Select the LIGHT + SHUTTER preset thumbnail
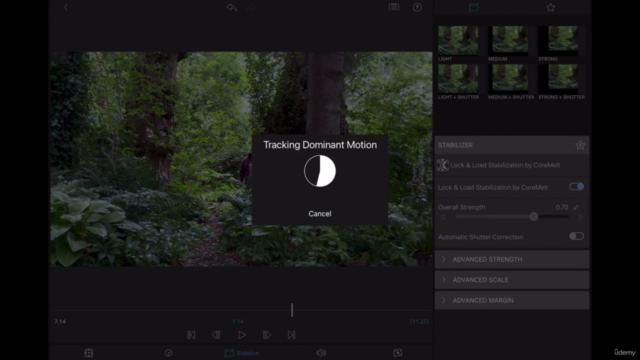The width and height of the screenshot is (640, 360). 458,78
